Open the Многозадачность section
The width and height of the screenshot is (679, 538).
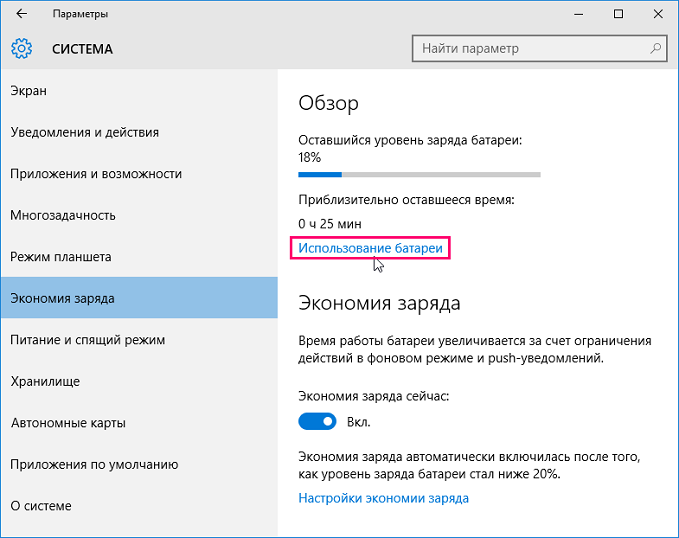pos(63,215)
